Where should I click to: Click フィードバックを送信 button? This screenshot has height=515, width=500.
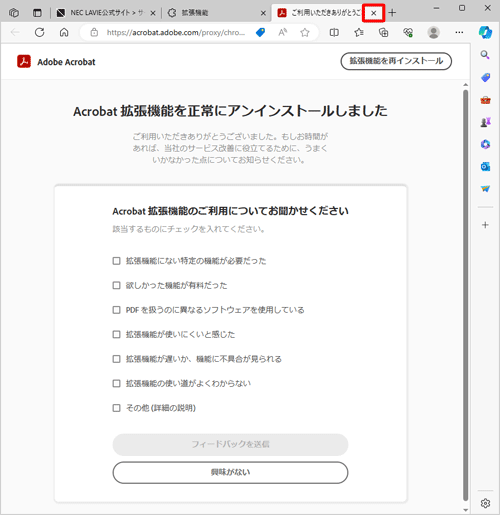coord(230,444)
